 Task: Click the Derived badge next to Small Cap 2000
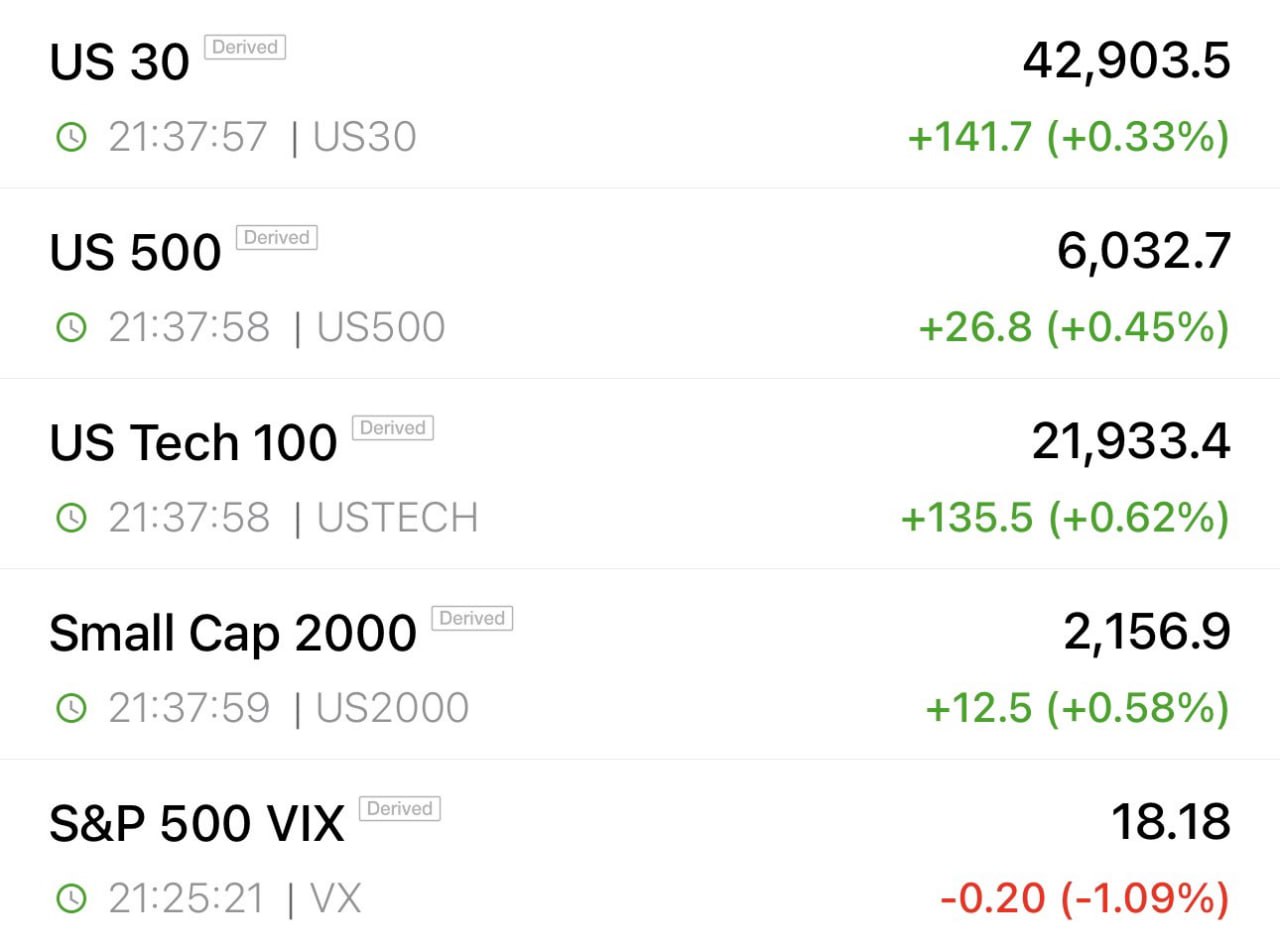tap(472, 618)
